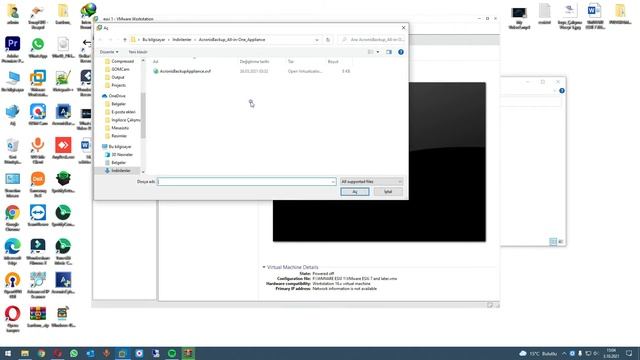Focus the search box in the dialog

pyautogui.click(x=371, y=40)
